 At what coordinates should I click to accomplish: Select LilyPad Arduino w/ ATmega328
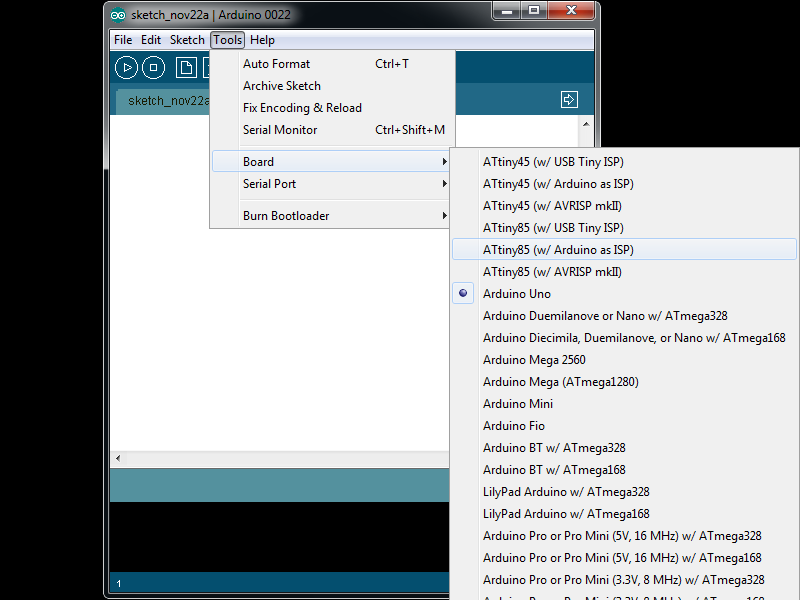[x=624, y=491]
